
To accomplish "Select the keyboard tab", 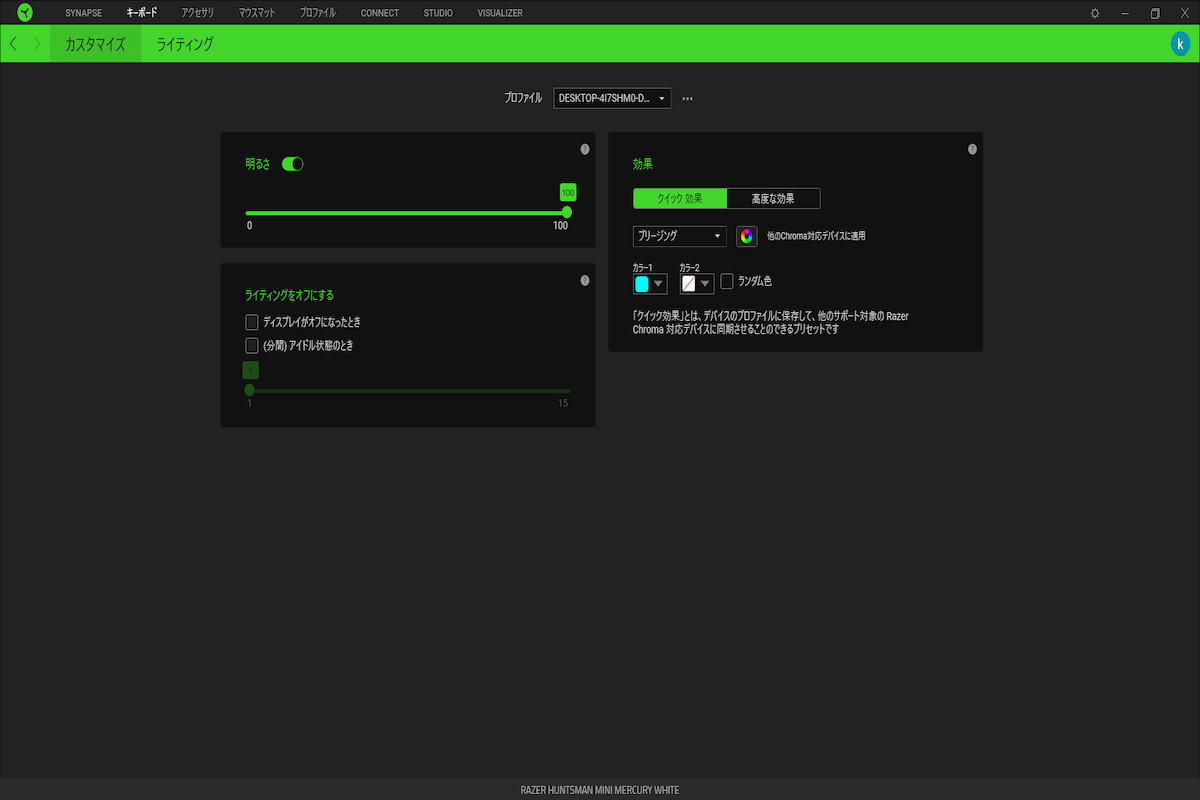I will 142,13.
